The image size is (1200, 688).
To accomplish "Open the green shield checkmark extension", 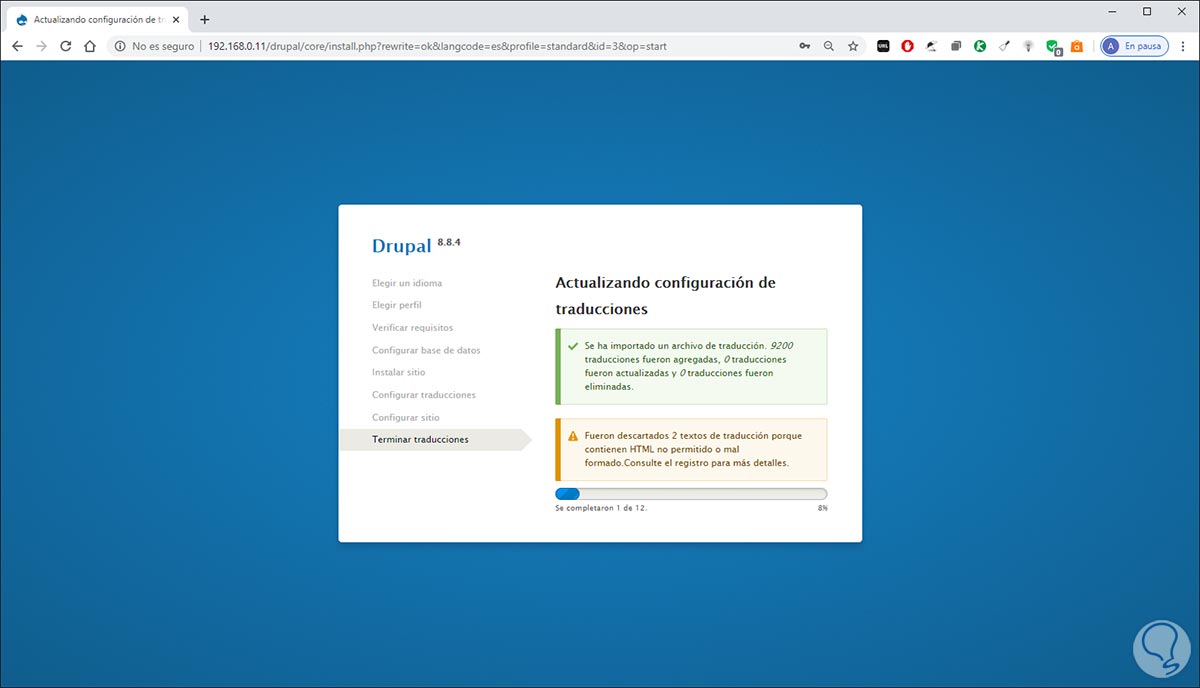I will click(1053, 46).
